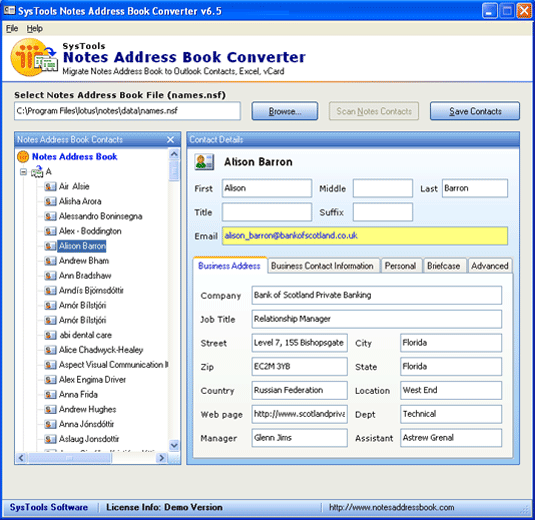
Task: Click the horizontal scroll right arrow
Action: [161, 458]
